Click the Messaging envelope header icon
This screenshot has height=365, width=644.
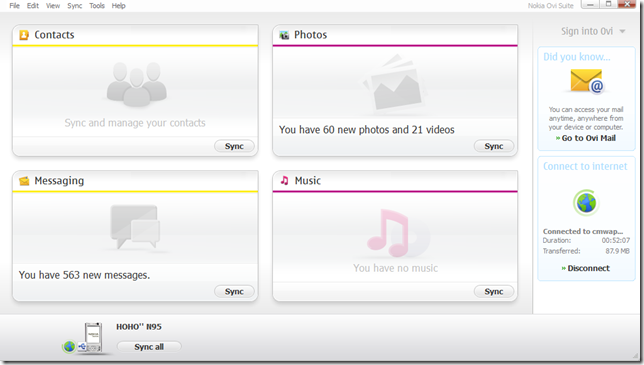point(24,181)
